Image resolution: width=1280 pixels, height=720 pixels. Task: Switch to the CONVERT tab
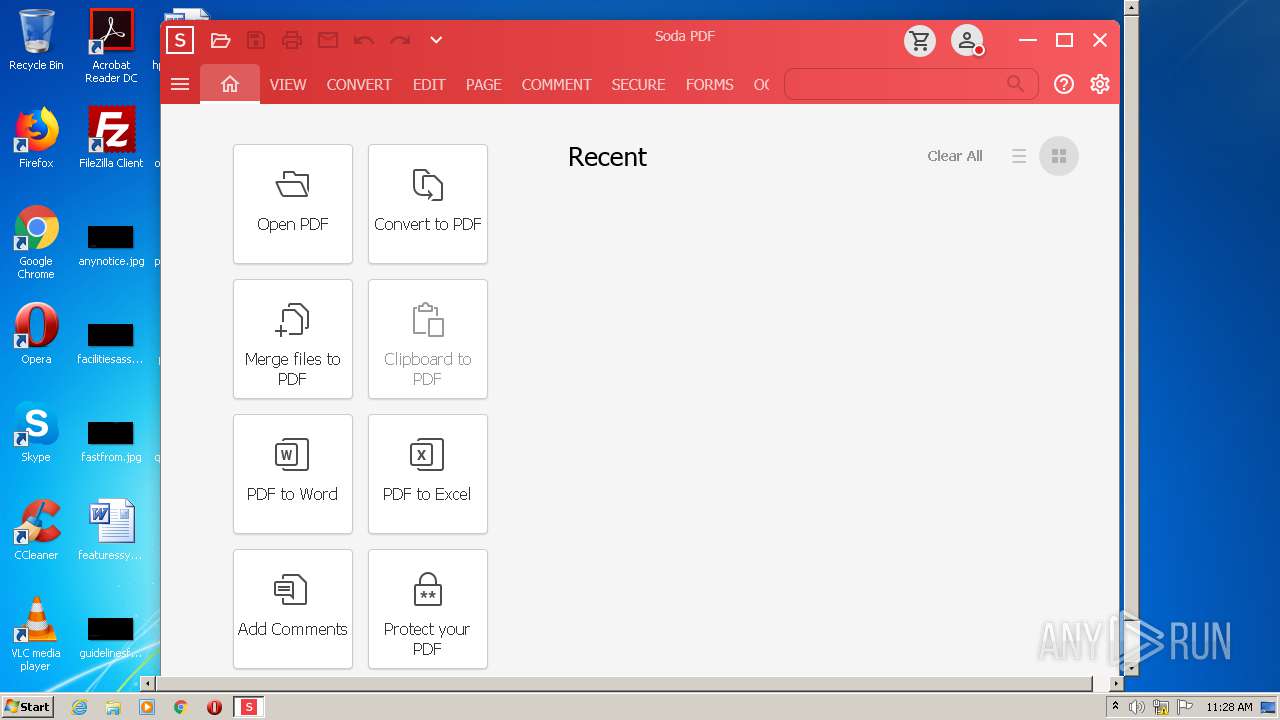coord(359,85)
